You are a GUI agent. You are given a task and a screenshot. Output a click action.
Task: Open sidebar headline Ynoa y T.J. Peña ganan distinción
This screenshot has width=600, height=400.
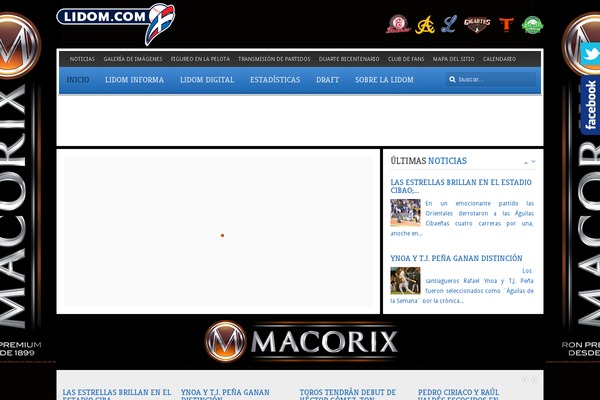(x=456, y=258)
